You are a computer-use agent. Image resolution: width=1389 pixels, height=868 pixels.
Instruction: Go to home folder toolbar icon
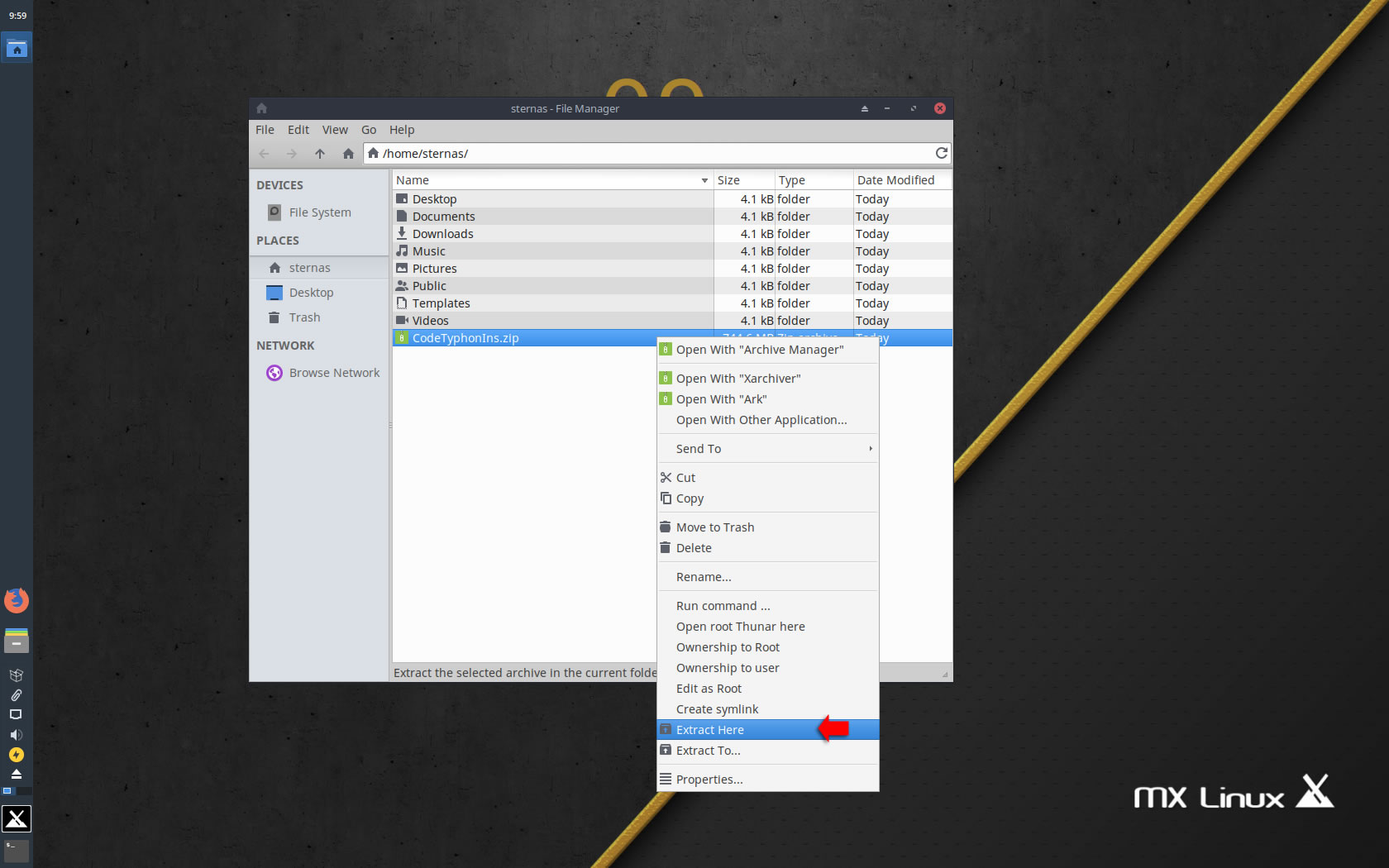coord(348,154)
